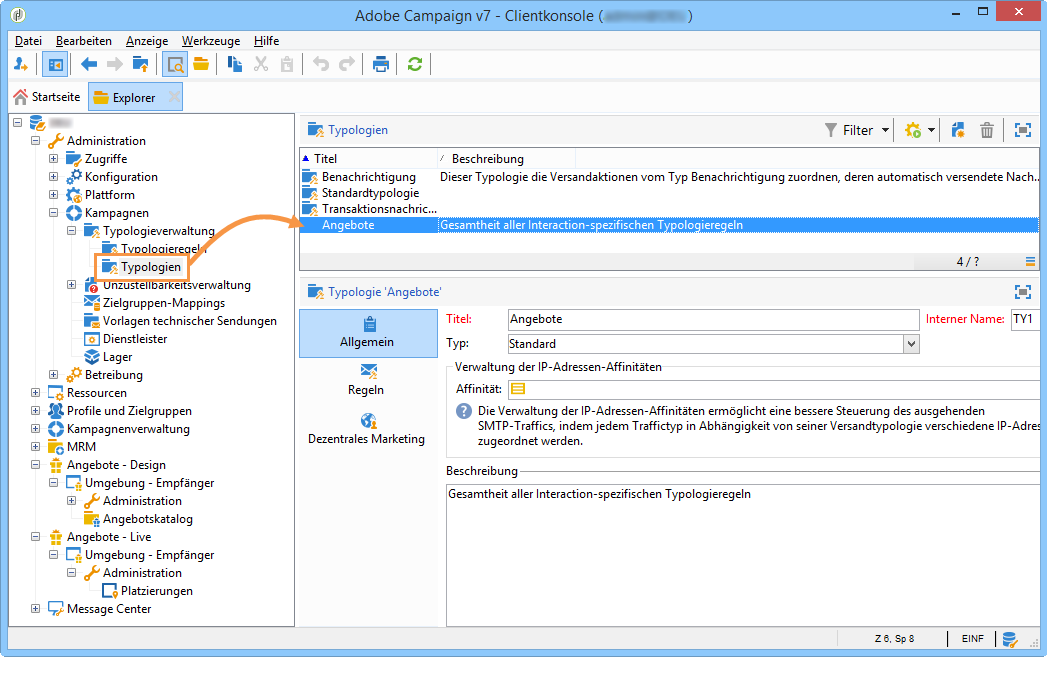Go back with the blue left arrow
1047x682 pixels.
point(89,64)
